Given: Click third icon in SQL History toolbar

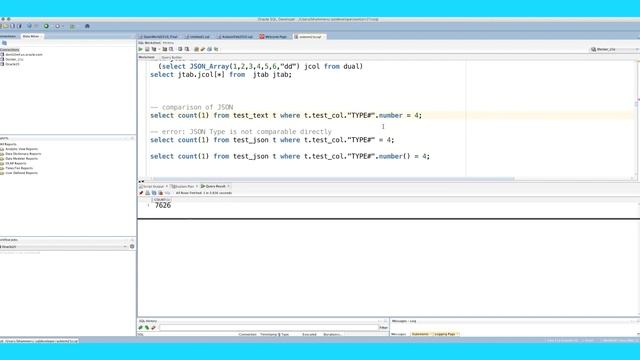Looking at the screenshot, I should tap(153, 327).
